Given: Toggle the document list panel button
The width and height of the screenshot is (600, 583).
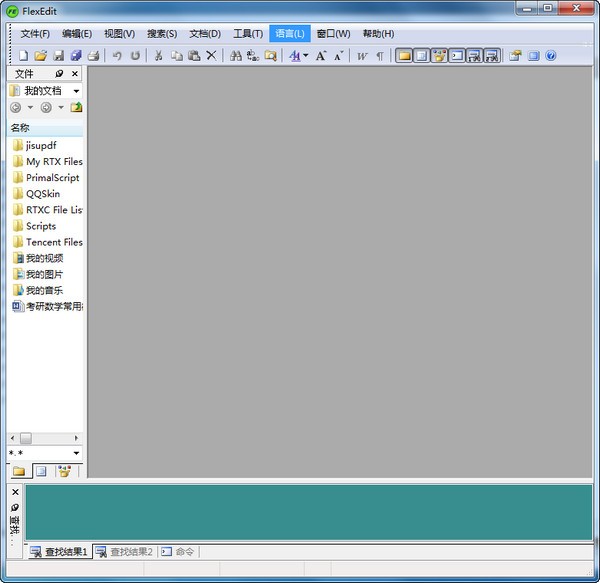Looking at the screenshot, I should point(421,56).
